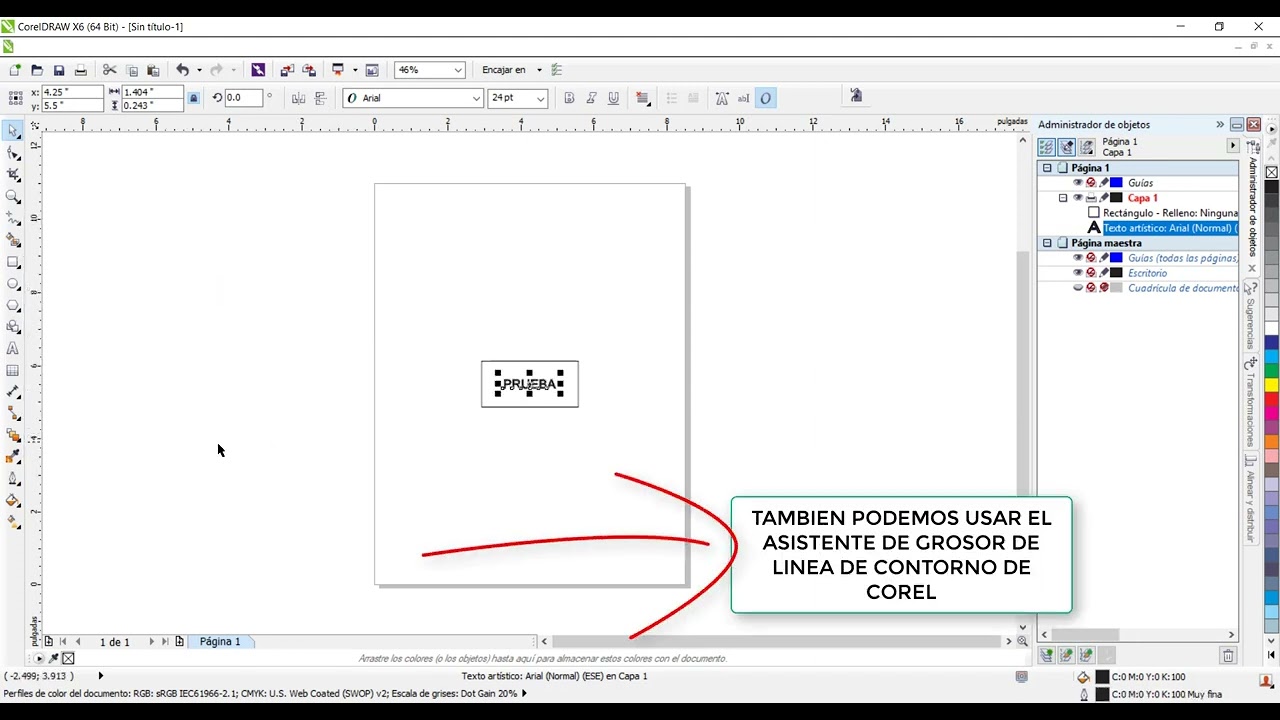Select the Rectangle tool
The image size is (1280, 720).
click(x=13, y=262)
